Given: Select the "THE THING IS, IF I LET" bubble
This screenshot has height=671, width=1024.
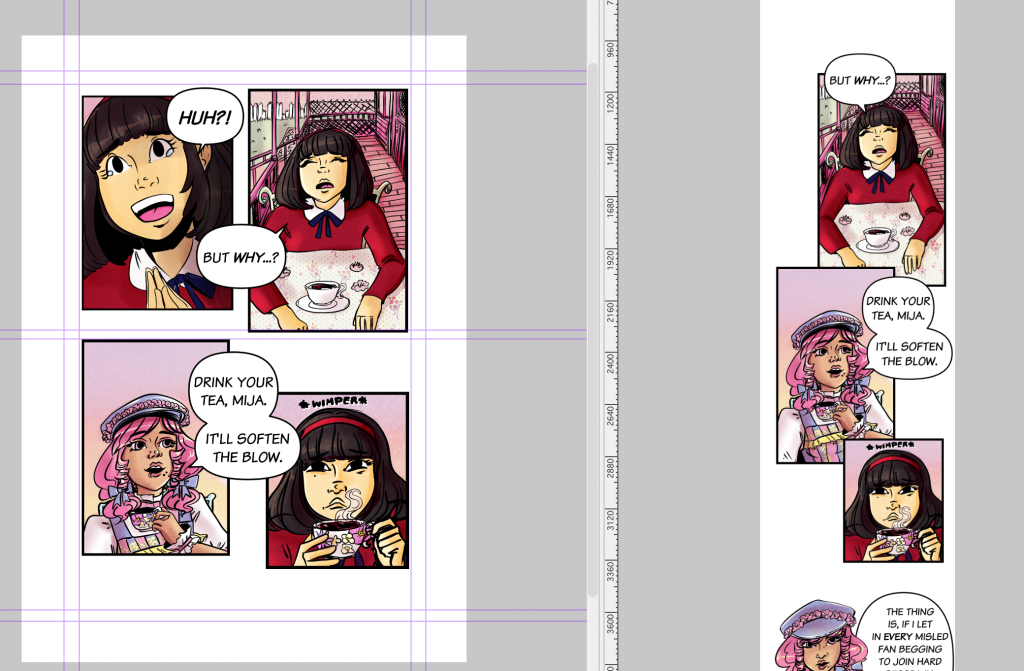Looking at the screenshot, I should (909, 632).
